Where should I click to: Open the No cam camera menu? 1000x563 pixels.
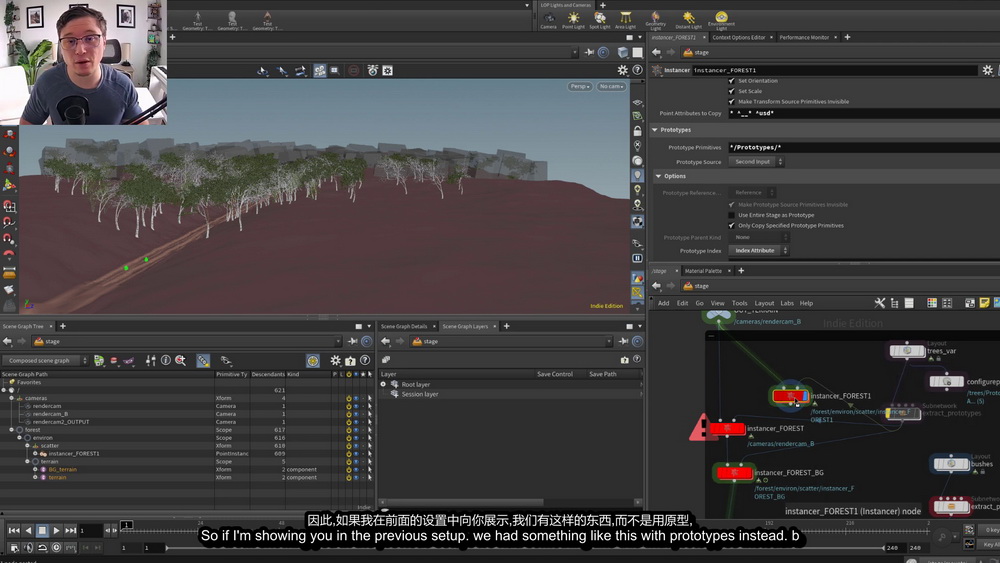point(612,86)
